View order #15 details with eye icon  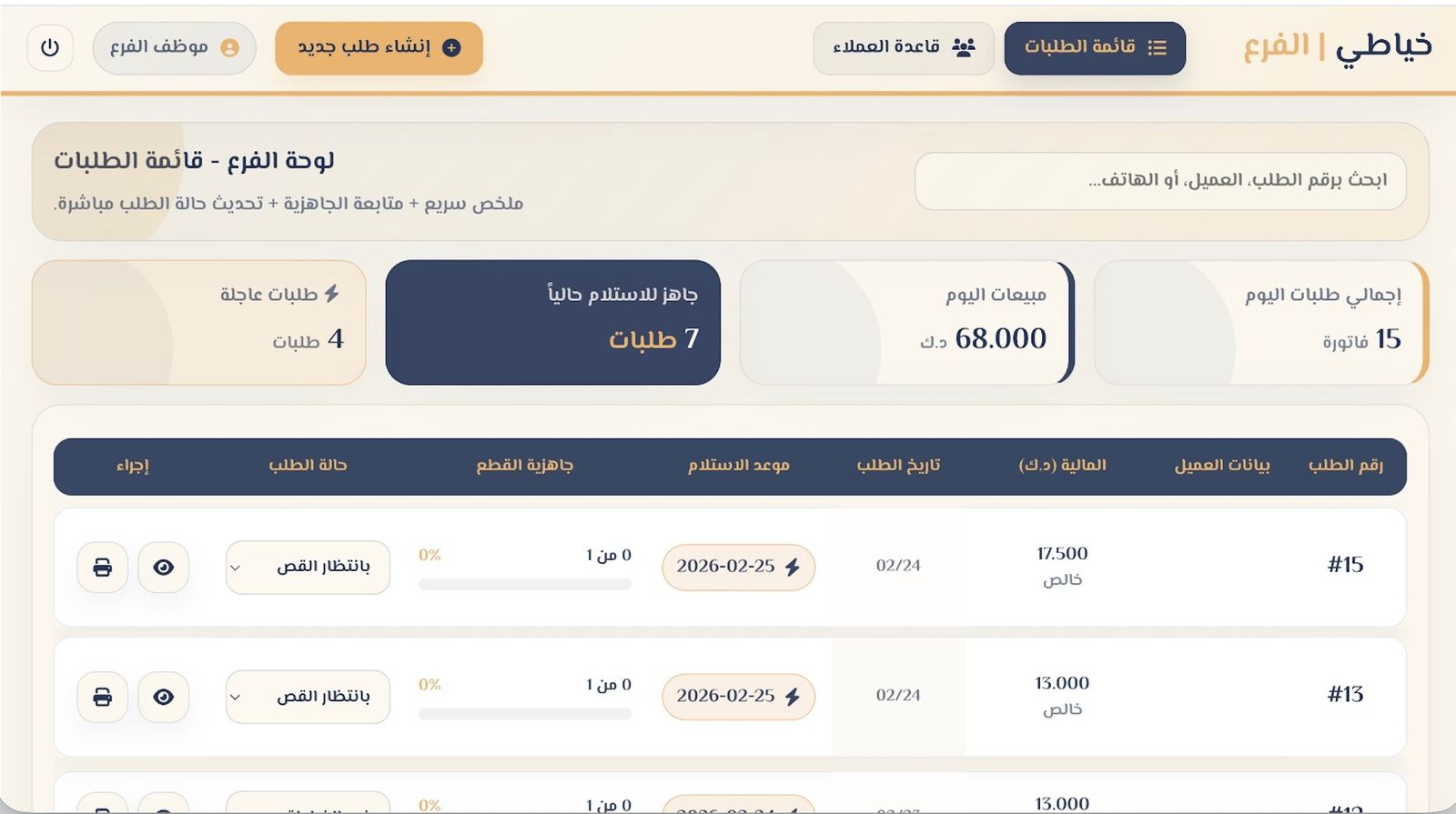click(164, 568)
